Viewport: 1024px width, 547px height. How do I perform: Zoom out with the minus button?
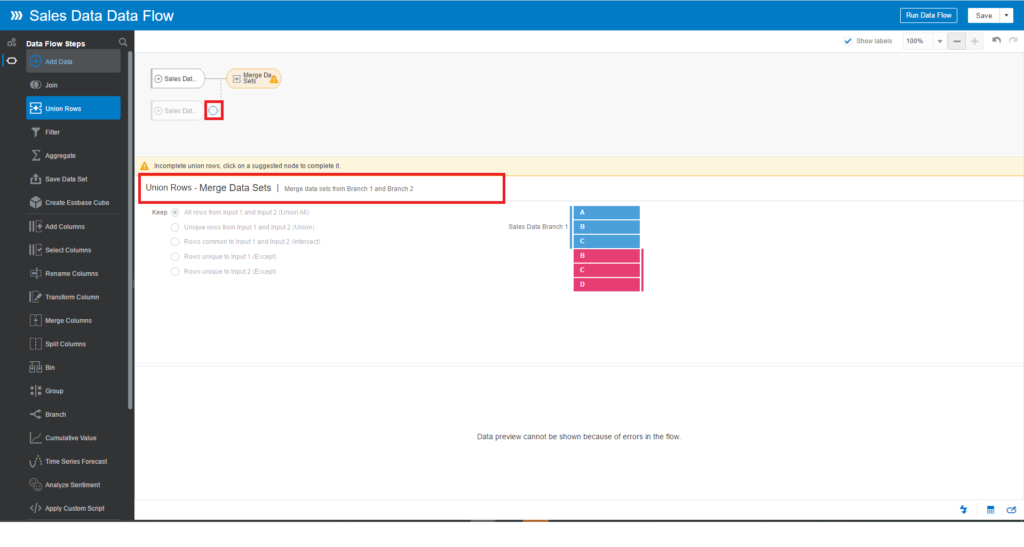point(957,41)
